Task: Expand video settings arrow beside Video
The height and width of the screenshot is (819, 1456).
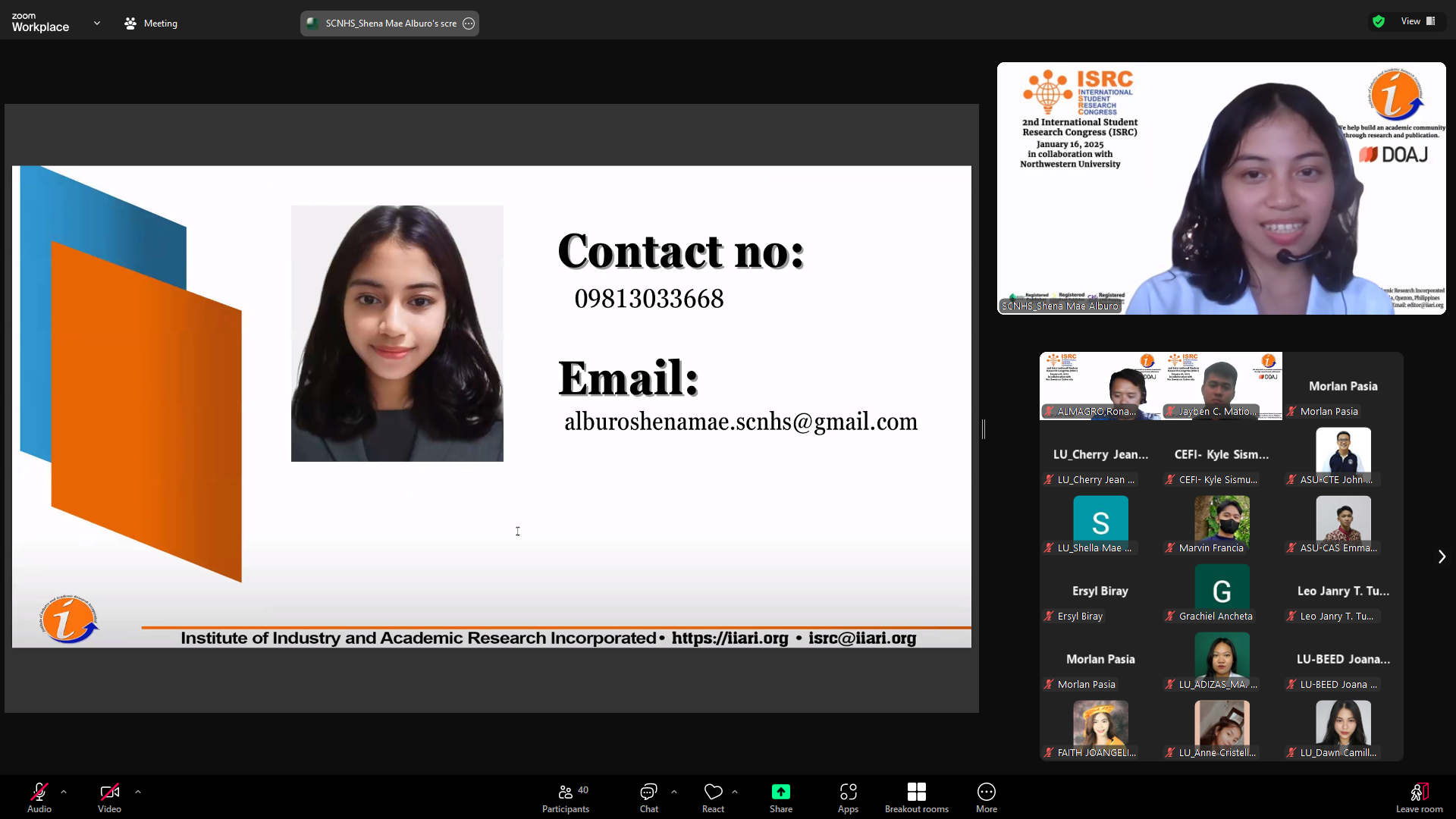Action: (138, 792)
